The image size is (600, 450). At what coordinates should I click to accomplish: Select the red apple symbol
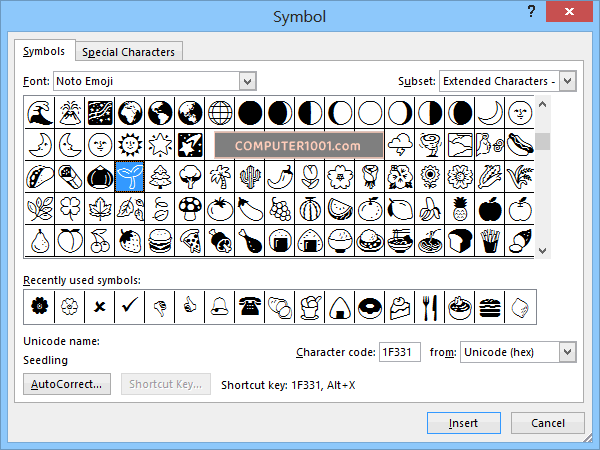490,209
